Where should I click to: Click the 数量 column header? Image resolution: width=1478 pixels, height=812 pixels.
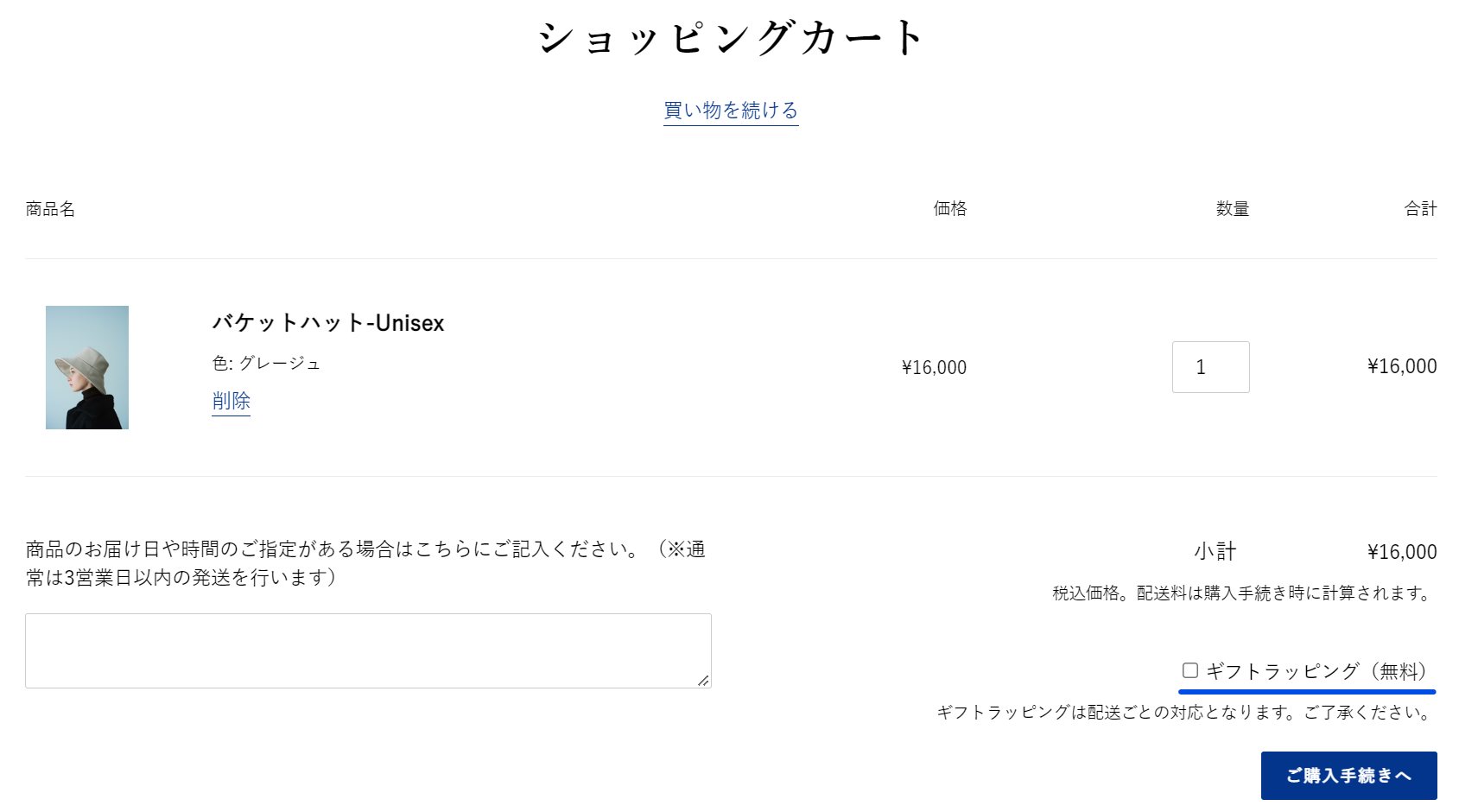[x=1233, y=209]
